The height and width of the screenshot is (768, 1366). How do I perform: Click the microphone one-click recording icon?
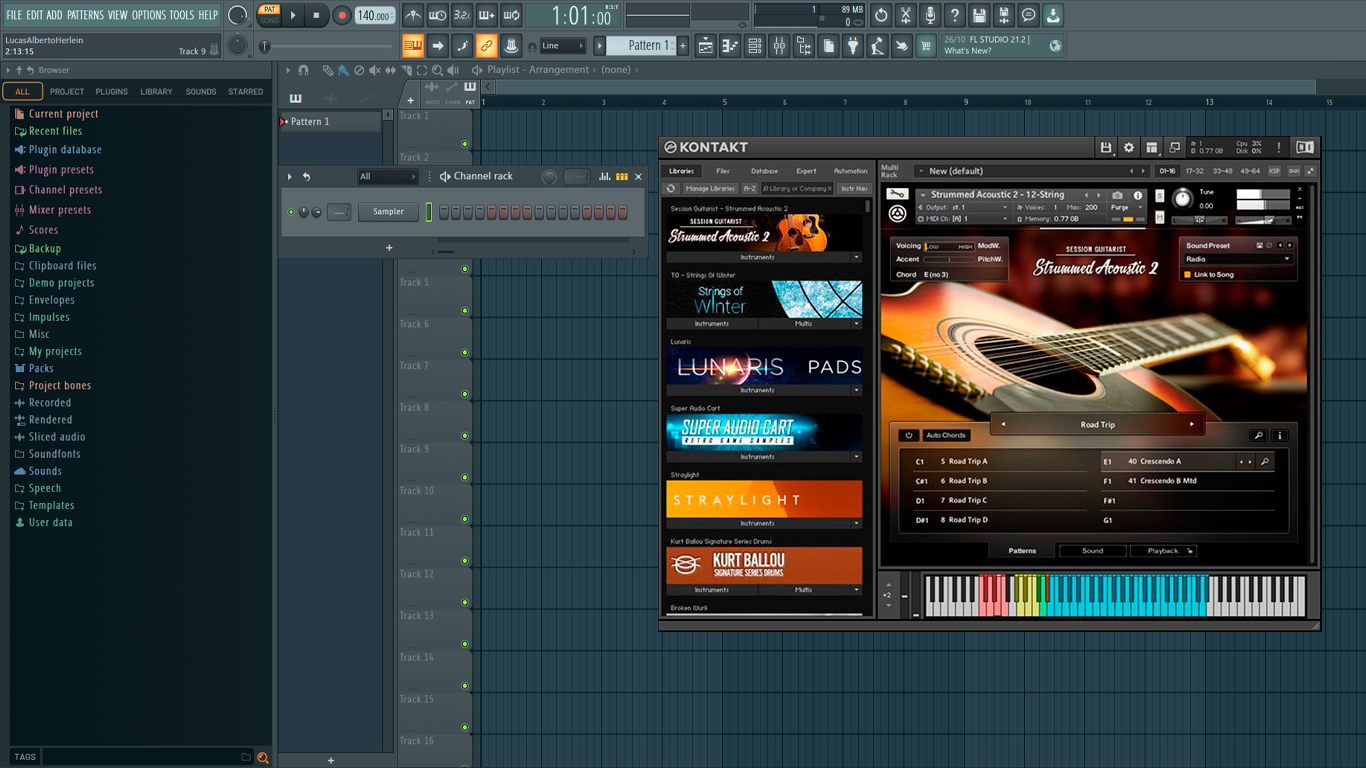(x=930, y=15)
